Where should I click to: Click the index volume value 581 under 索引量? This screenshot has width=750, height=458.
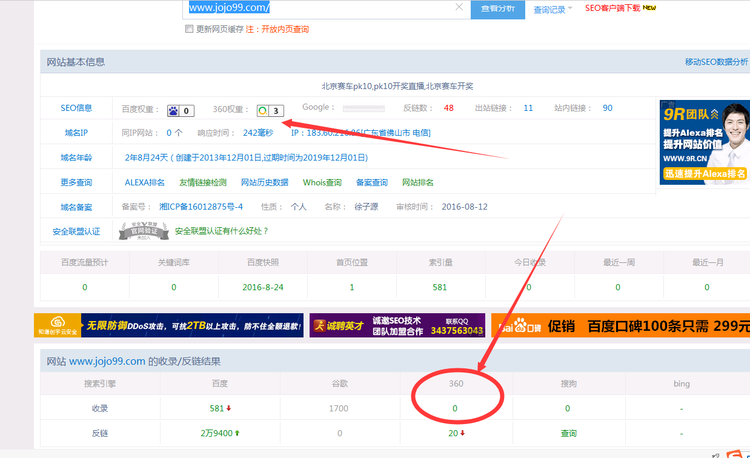[x=440, y=287]
